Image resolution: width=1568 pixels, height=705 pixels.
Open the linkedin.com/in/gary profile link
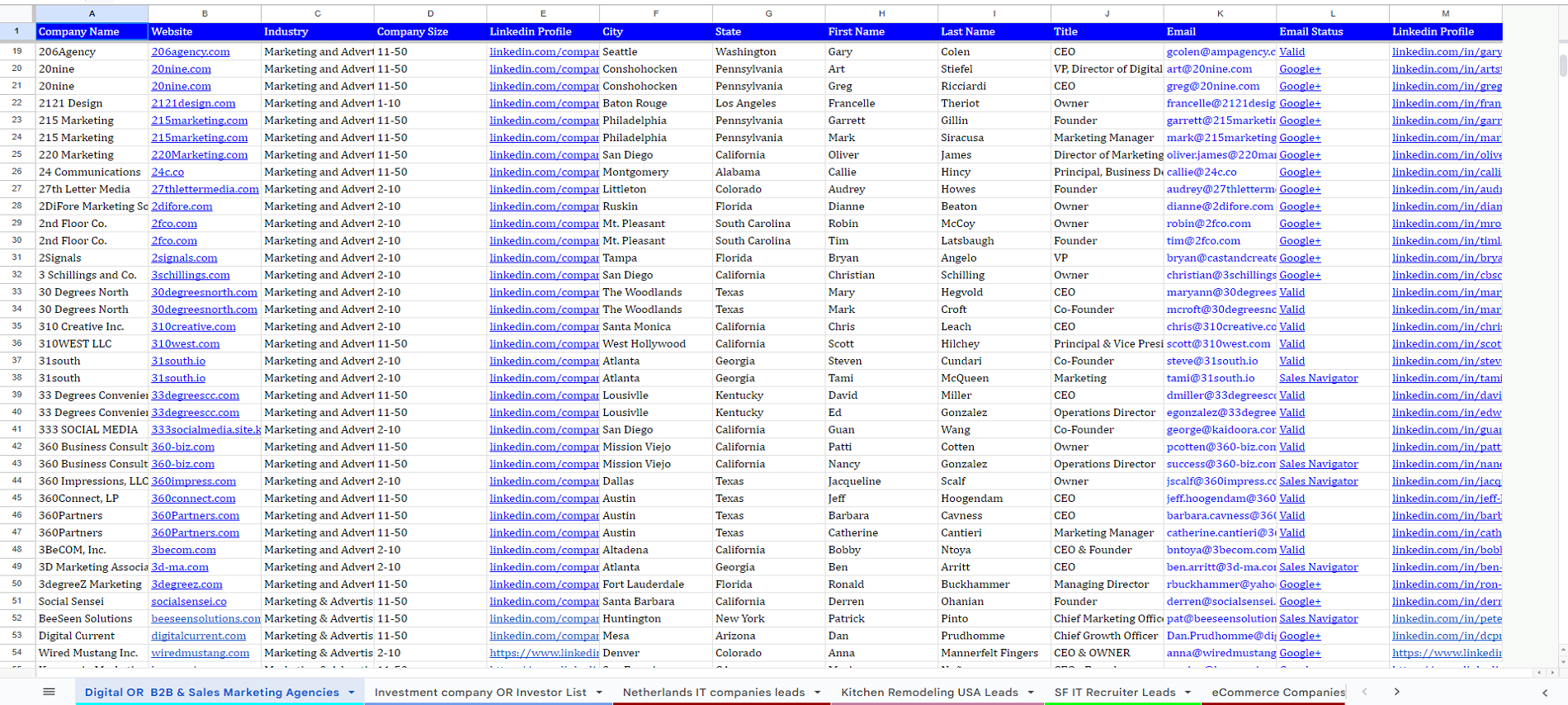1447,51
